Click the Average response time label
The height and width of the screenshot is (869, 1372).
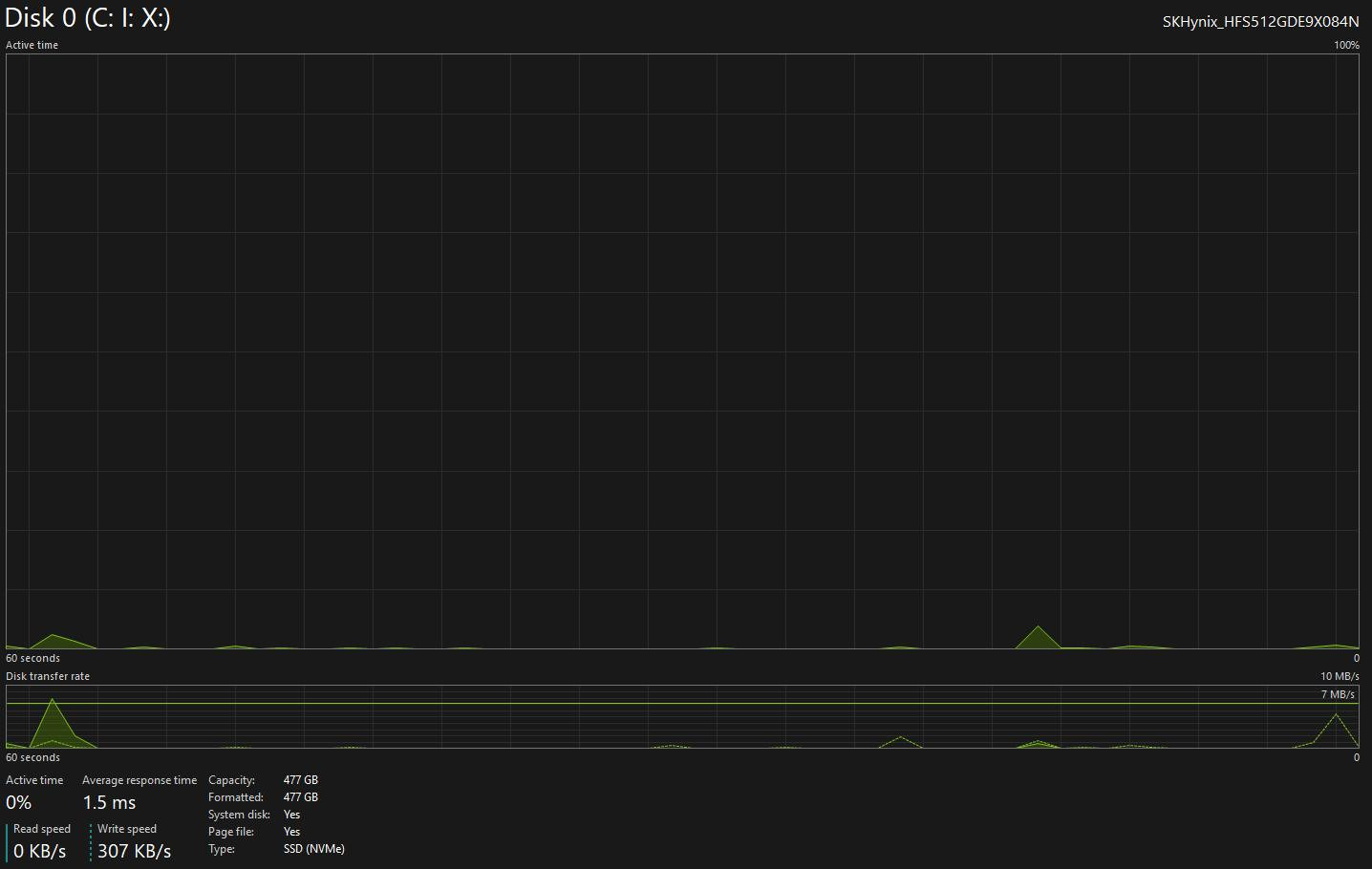pos(139,780)
